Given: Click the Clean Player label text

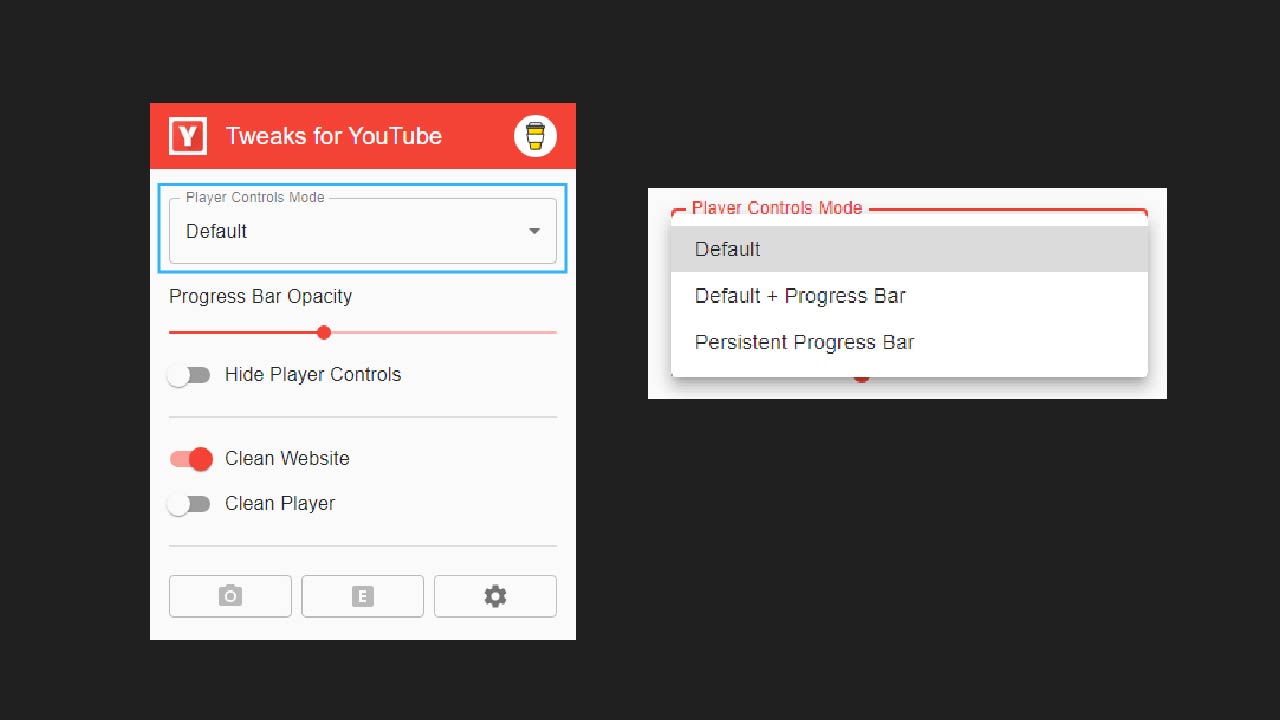Looking at the screenshot, I should pos(280,504).
